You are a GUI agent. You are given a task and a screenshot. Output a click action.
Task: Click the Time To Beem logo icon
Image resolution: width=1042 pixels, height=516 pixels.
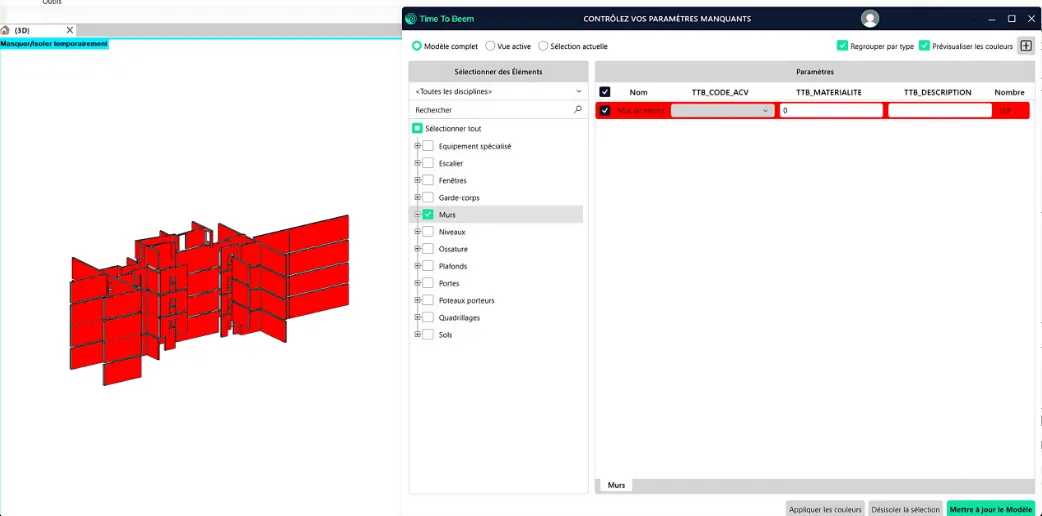coord(411,19)
